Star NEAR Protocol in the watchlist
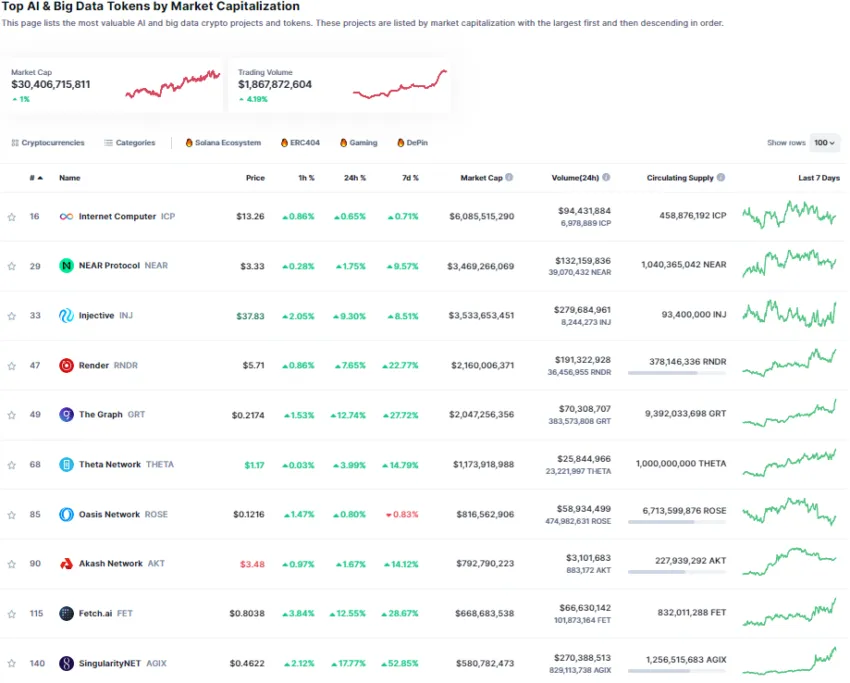The image size is (850, 683). click(x=11, y=266)
